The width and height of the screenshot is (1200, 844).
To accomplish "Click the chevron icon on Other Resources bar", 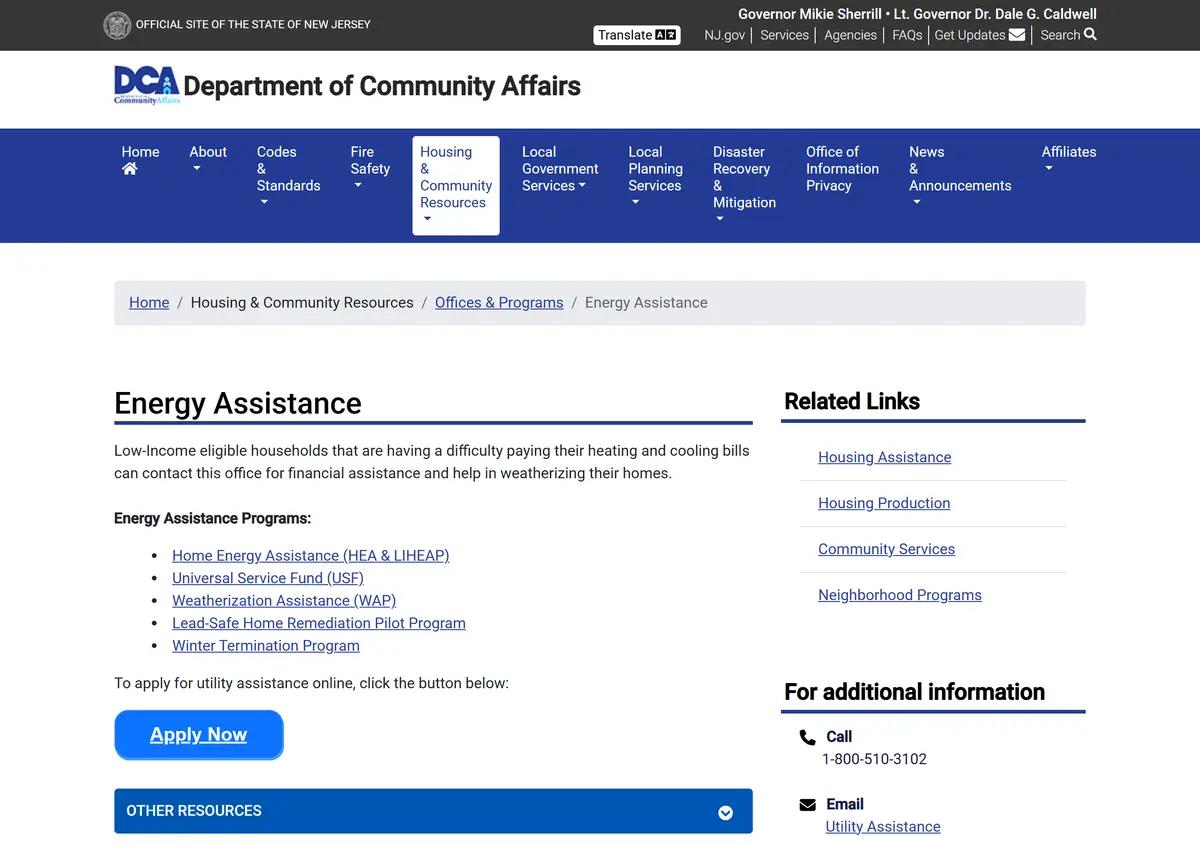I will pyautogui.click(x=726, y=812).
